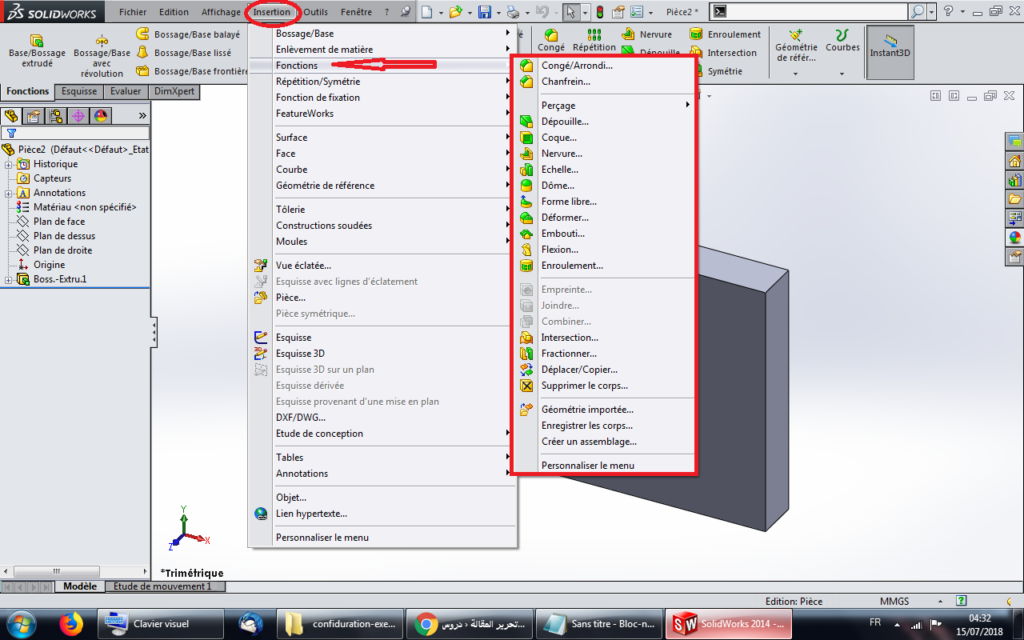Expand the Historique tree node
This screenshot has height=640, width=1024.
[9, 164]
